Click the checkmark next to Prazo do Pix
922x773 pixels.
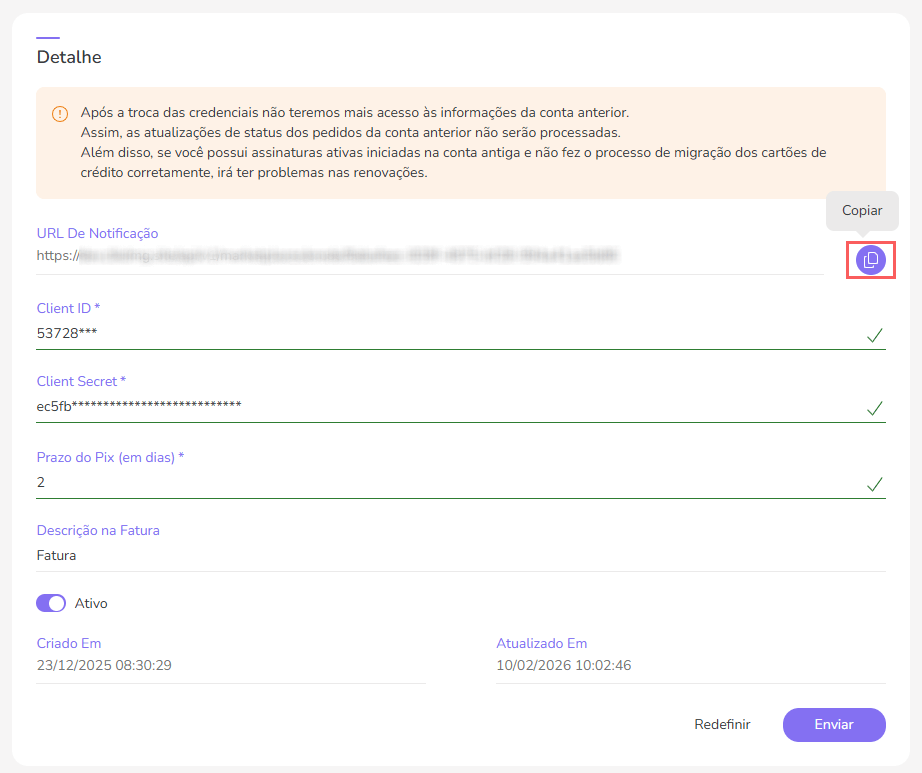coord(875,485)
